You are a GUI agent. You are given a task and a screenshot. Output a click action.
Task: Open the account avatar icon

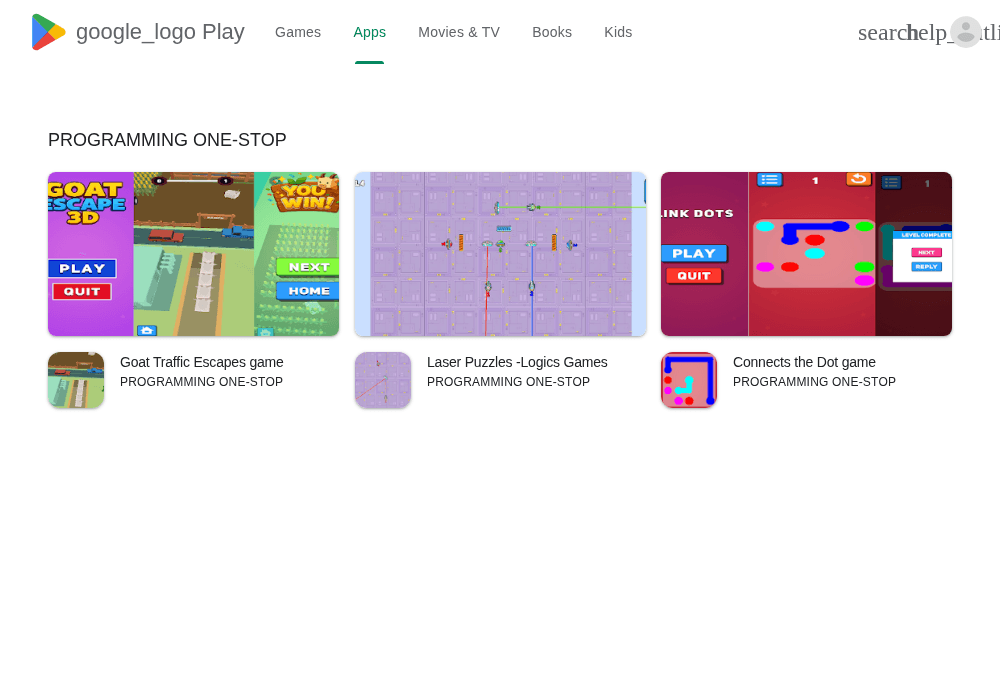(966, 32)
